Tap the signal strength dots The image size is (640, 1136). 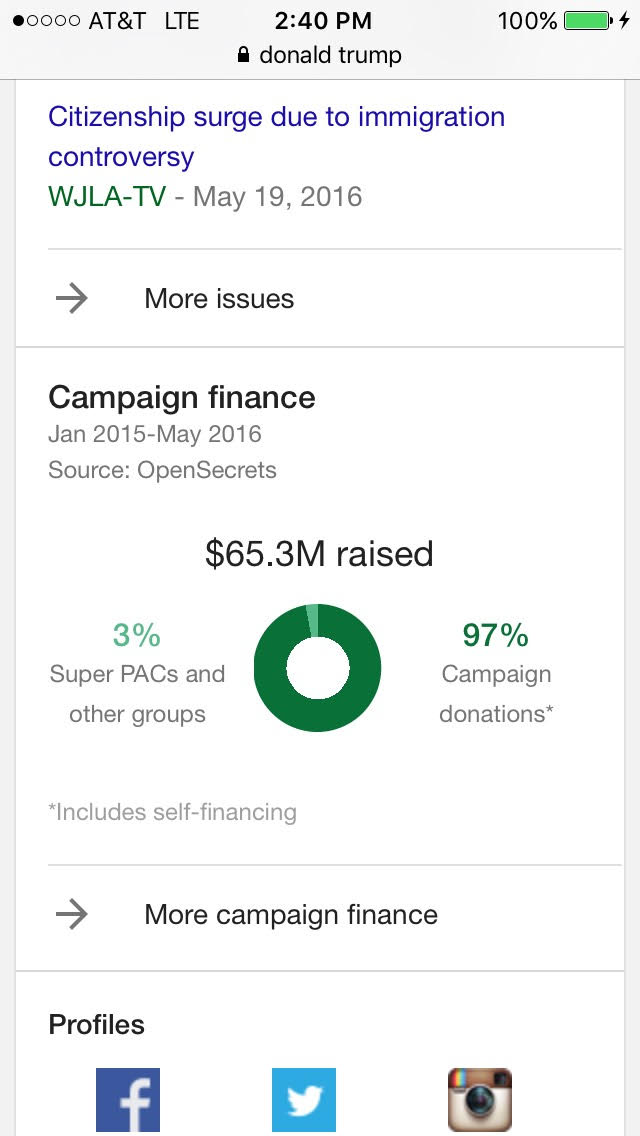tap(46, 20)
